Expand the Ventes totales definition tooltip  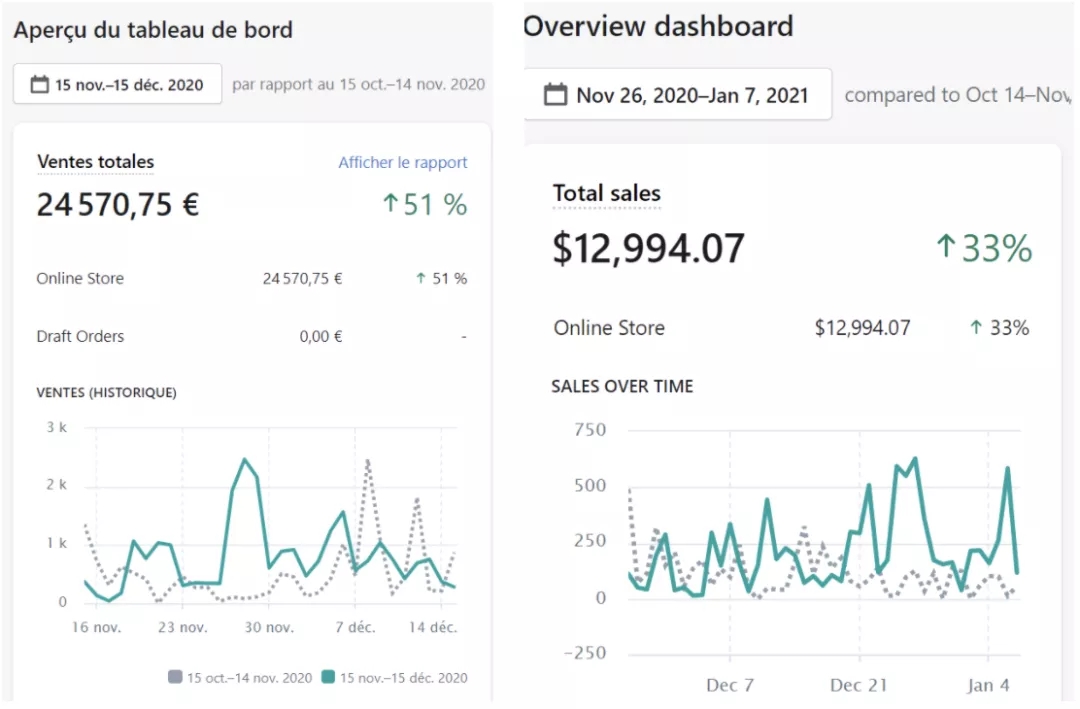point(95,161)
